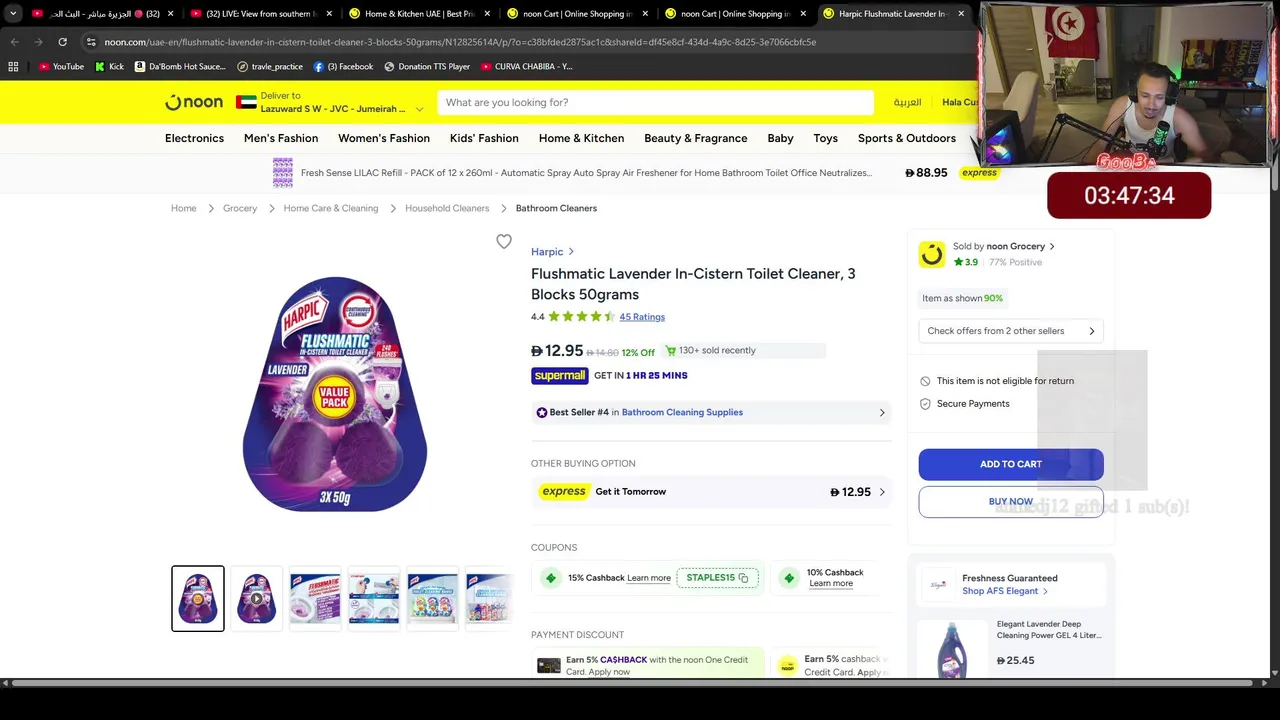The height and width of the screenshot is (720, 1280).
Task: Open the 45 Ratings link
Action: coord(642,317)
